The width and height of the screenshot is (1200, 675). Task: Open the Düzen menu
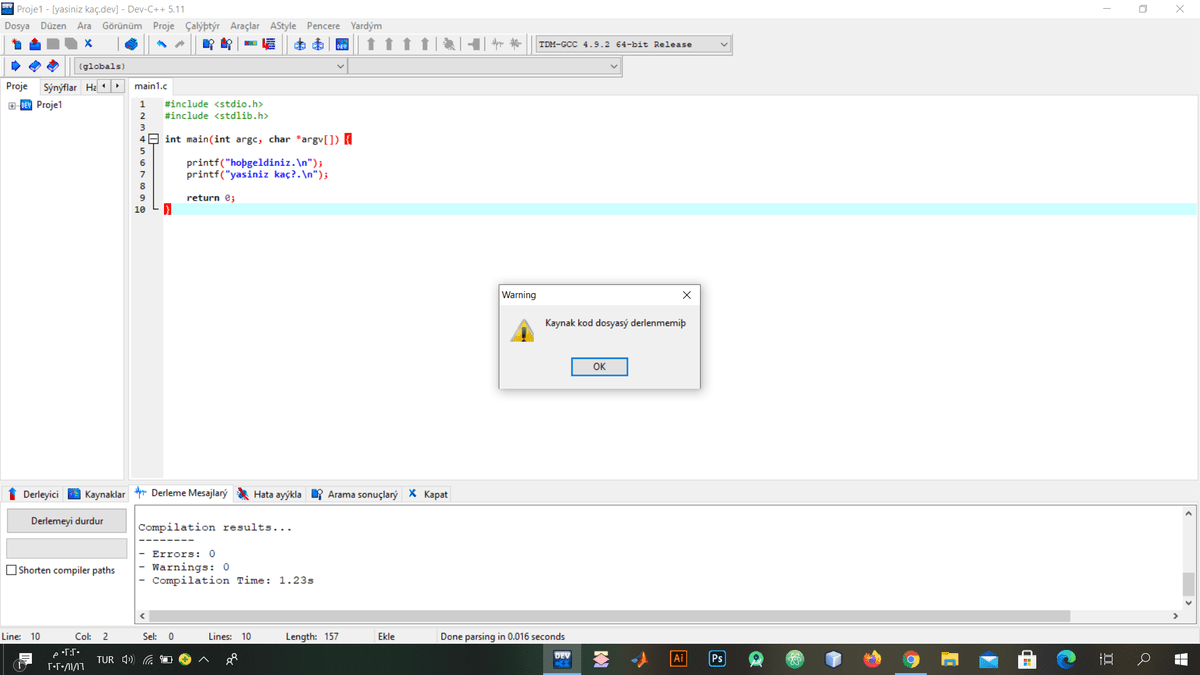(53, 26)
